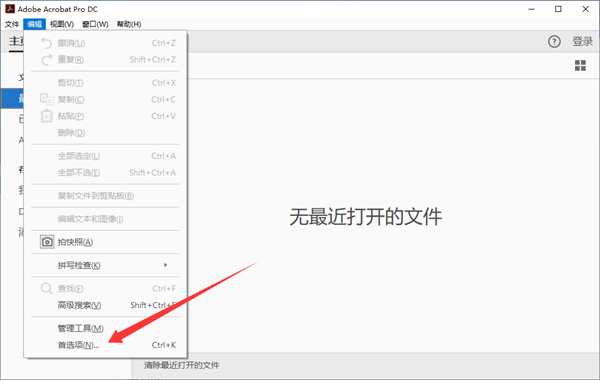This screenshot has height=380, width=600.
Task: Click the copy icon beside 复制
Action: click(47, 99)
